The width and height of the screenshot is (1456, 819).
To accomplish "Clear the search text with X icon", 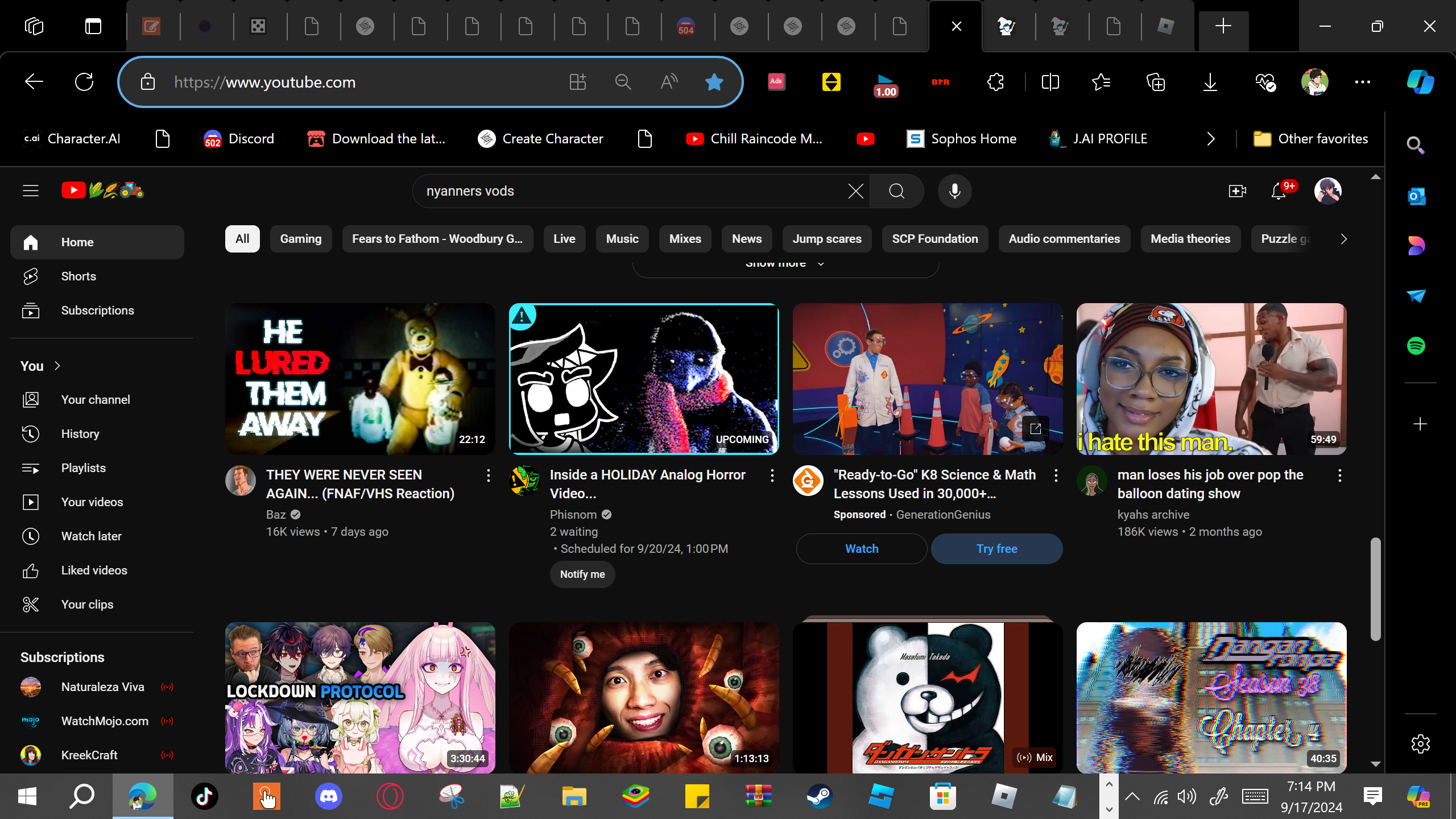I will point(855,191).
